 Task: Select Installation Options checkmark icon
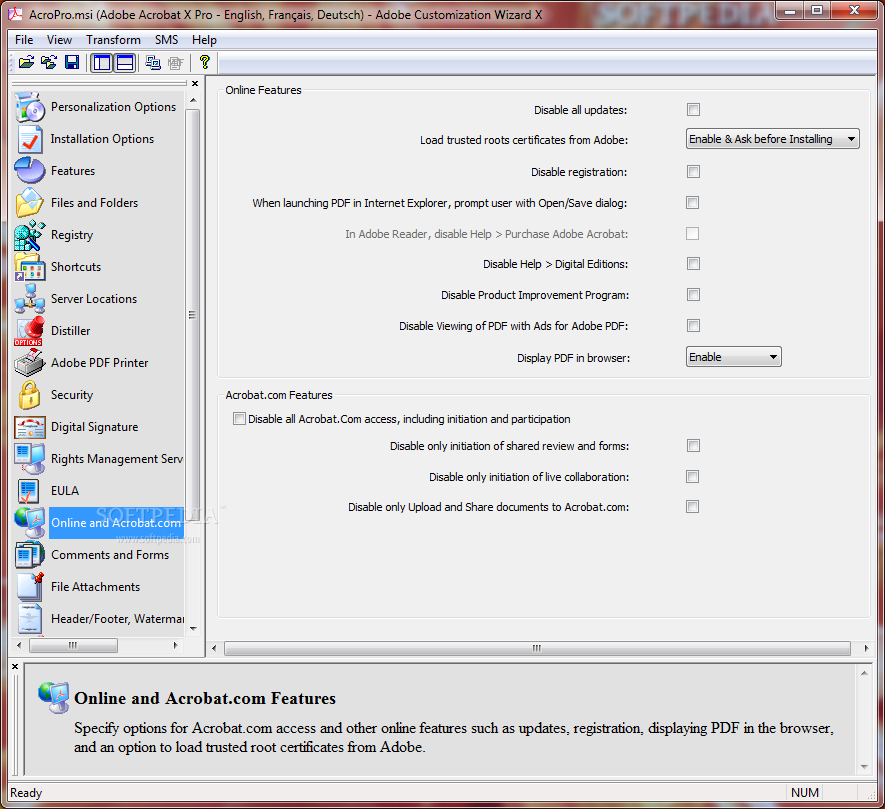(x=30, y=139)
